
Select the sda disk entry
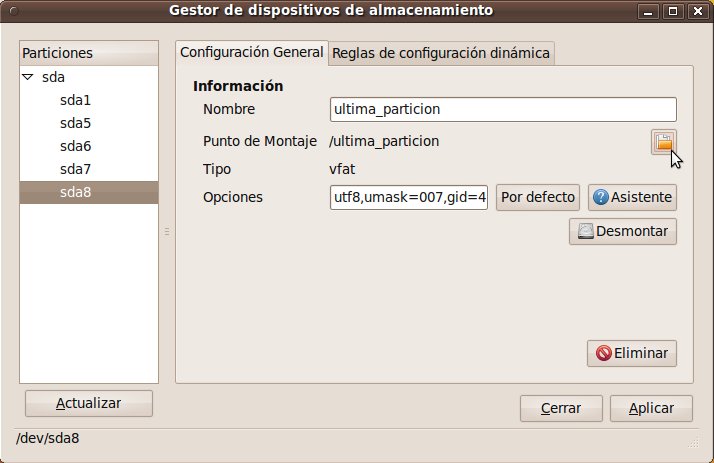pos(53,77)
